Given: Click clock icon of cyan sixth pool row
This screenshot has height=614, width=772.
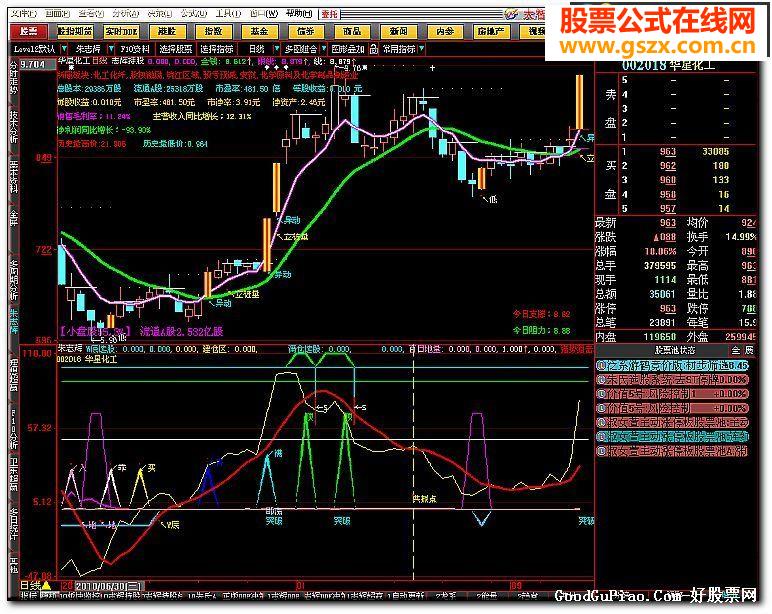Looking at the screenshot, I should tap(601, 436).
